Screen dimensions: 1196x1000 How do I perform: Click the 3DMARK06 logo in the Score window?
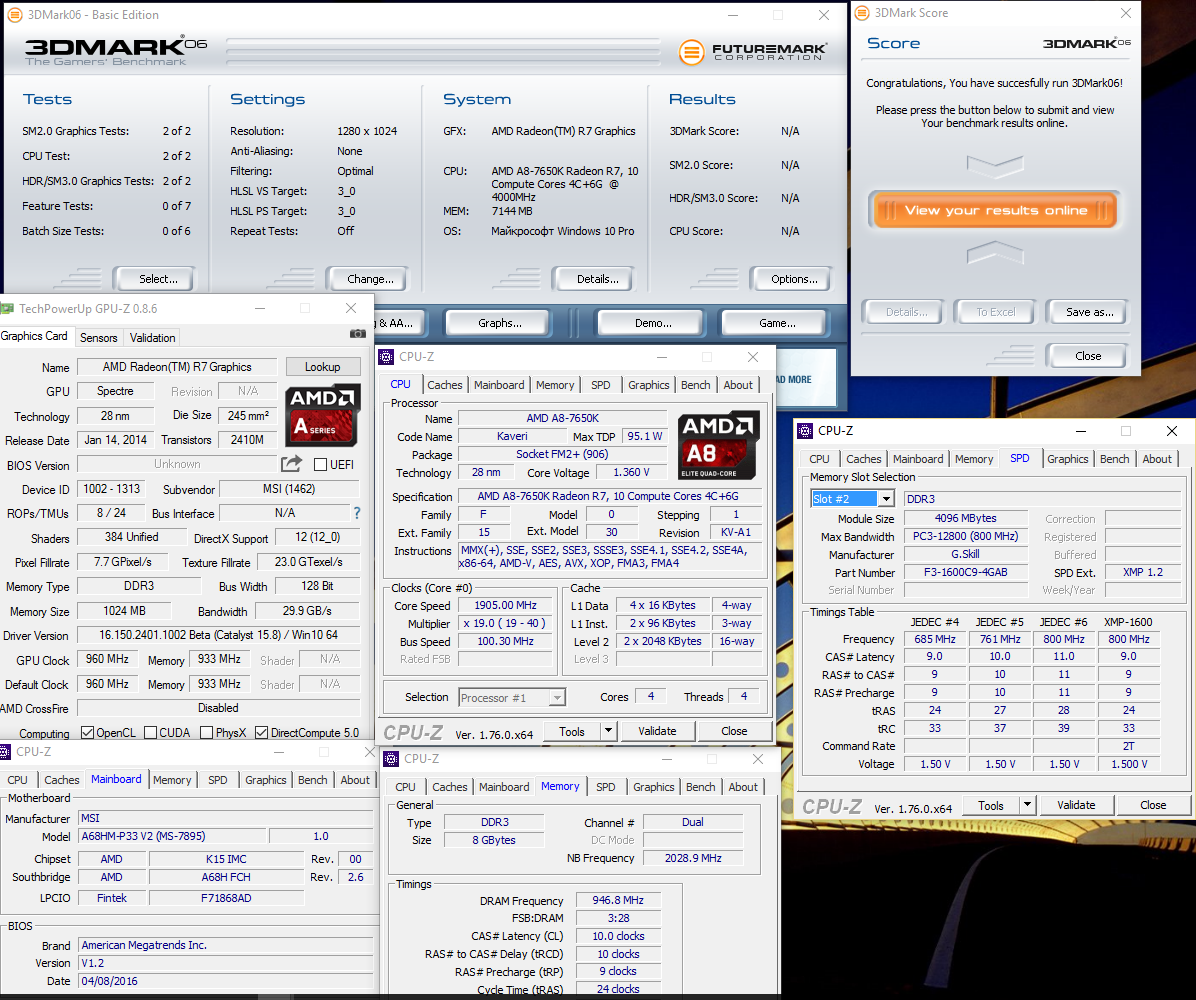1086,43
